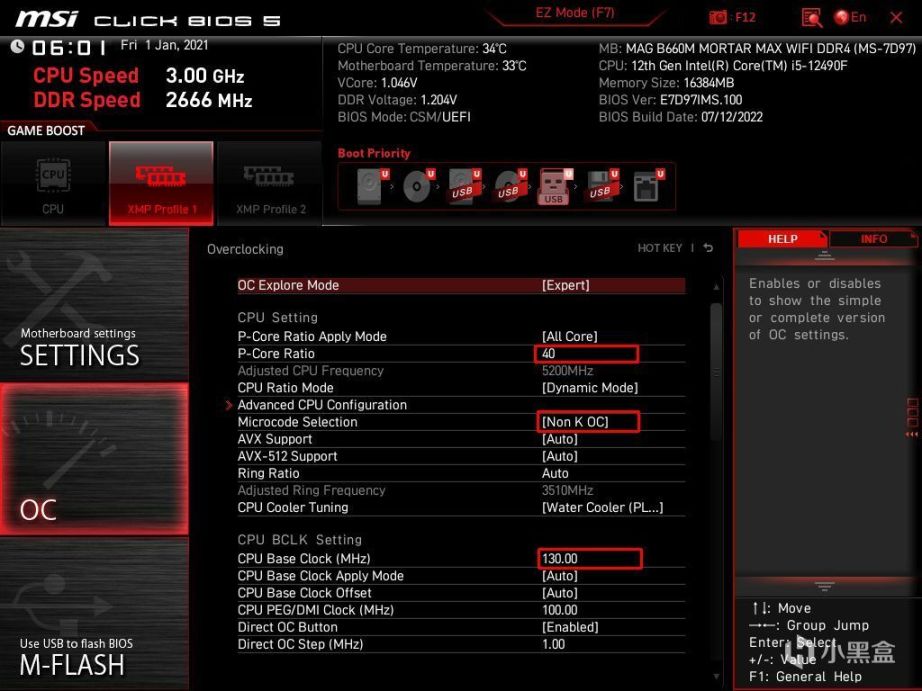This screenshot has height=691, width=922.
Task: Open the OC overclocking section
Action: [94, 459]
